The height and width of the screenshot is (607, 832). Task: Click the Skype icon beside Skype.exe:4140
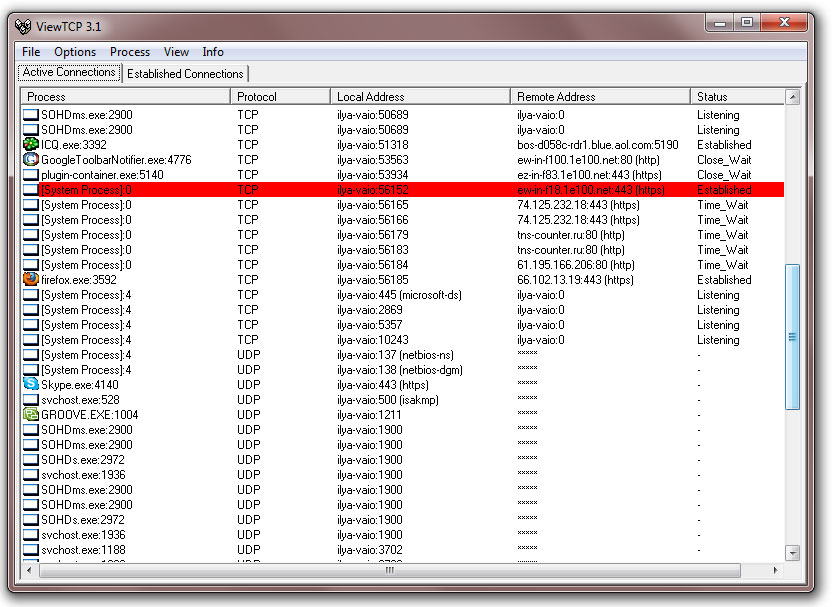click(31, 384)
